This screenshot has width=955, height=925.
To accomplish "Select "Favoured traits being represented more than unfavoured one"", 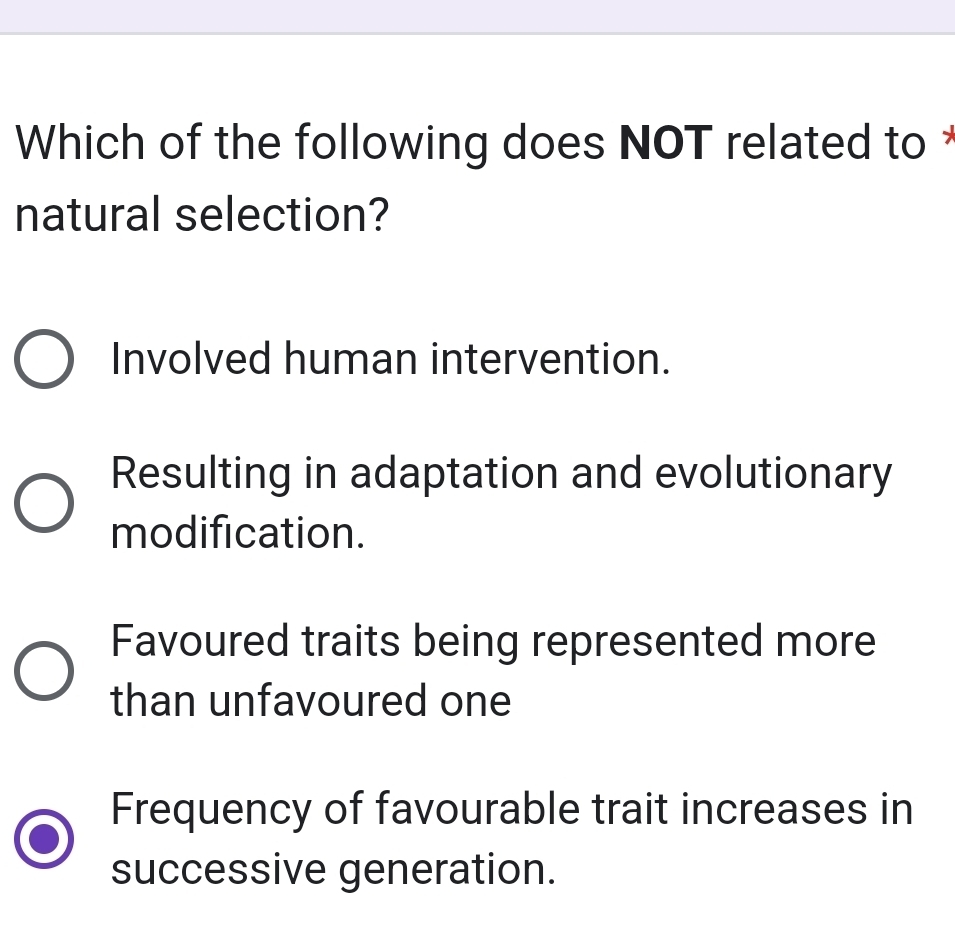I will coord(43,671).
